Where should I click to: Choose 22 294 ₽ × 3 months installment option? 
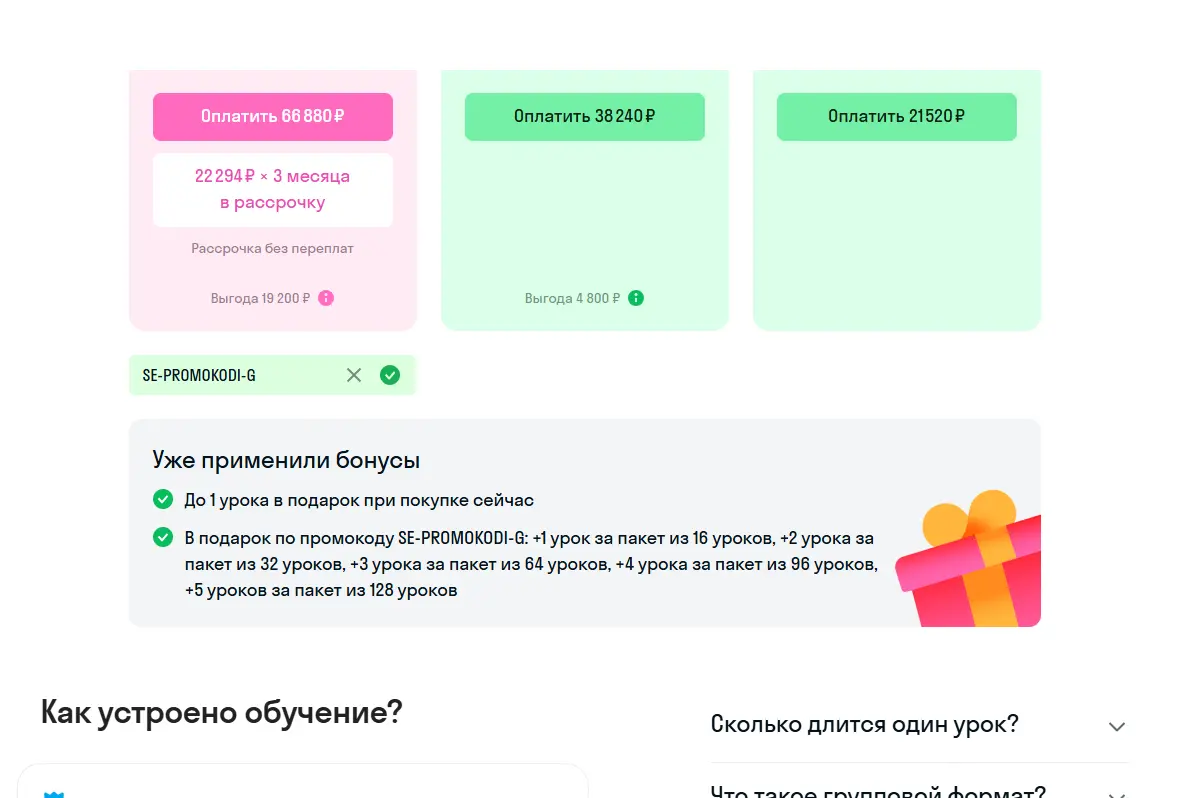273,190
